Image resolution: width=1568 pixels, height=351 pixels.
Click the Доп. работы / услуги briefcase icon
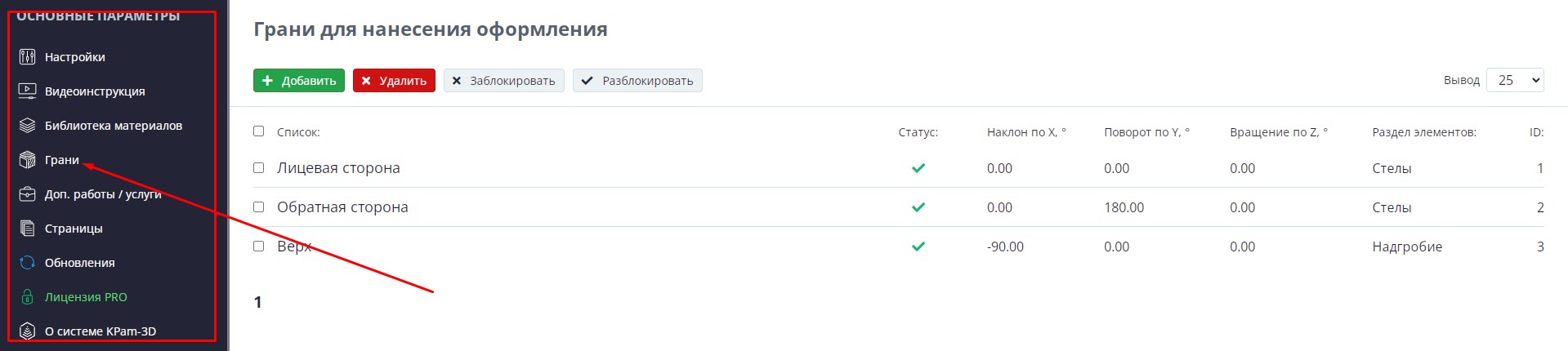[27, 194]
